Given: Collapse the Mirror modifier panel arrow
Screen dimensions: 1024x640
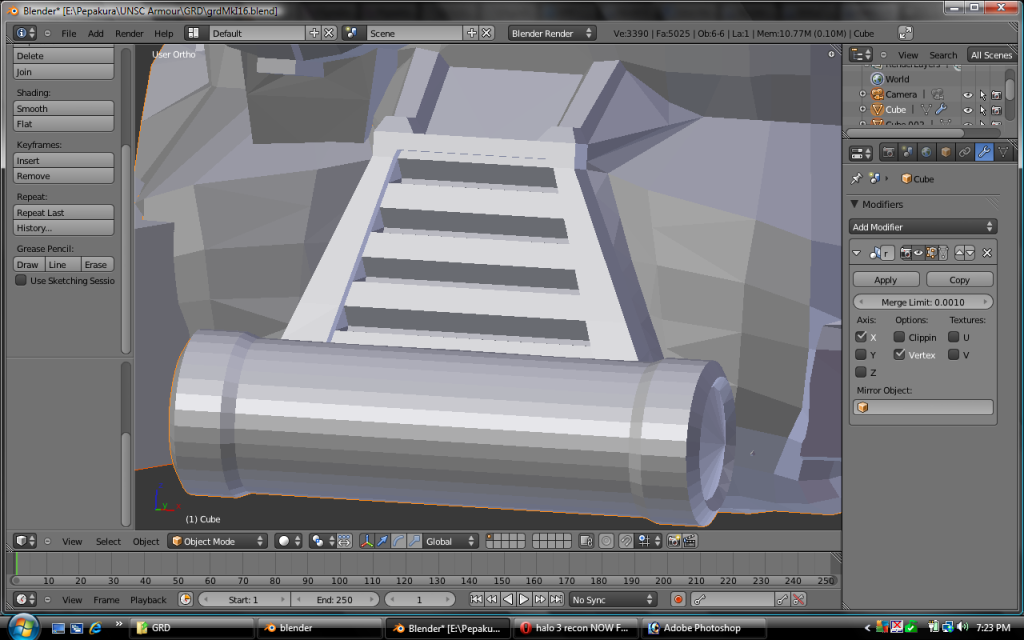Looking at the screenshot, I should (x=857, y=253).
